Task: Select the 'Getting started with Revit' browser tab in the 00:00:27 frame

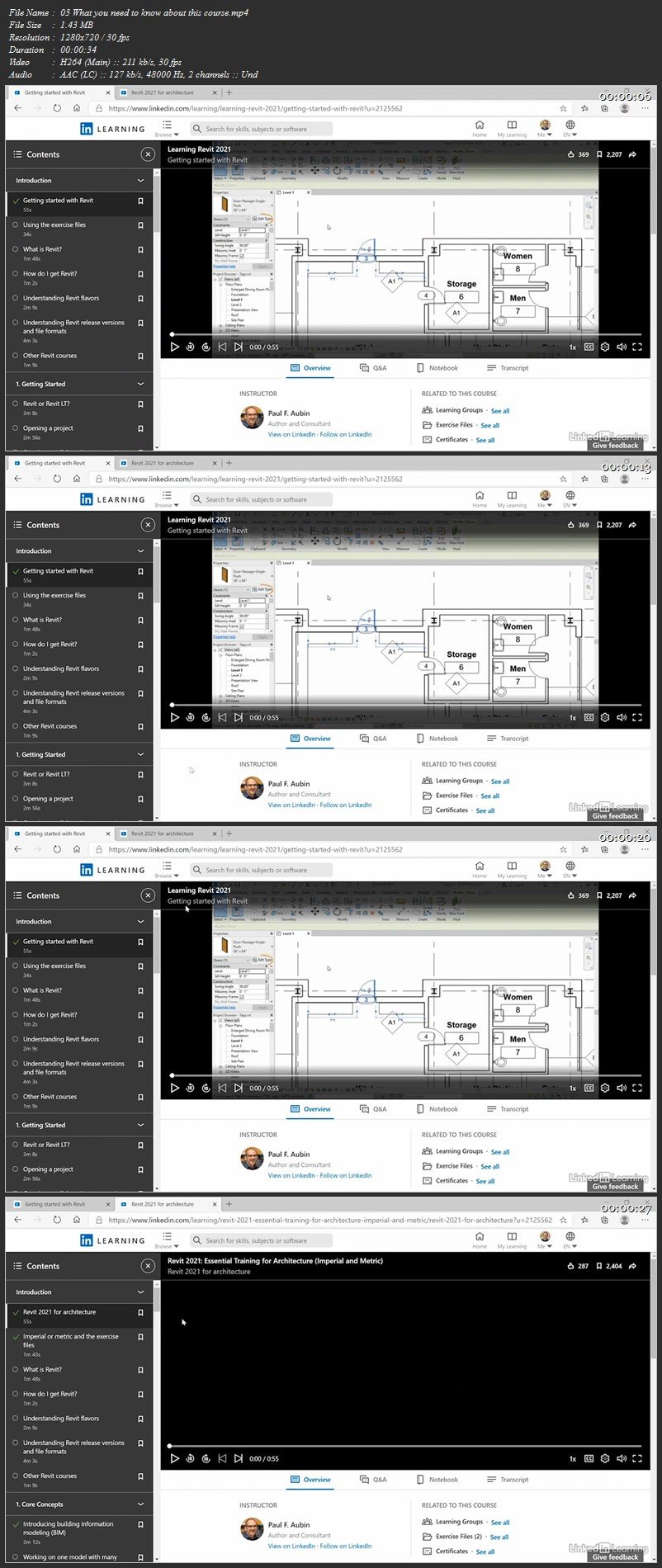Action: (55, 1204)
